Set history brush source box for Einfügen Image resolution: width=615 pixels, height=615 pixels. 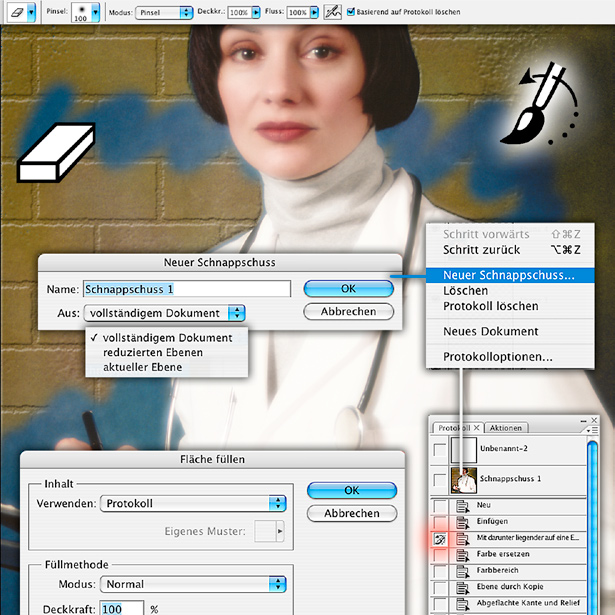(440, 522)
